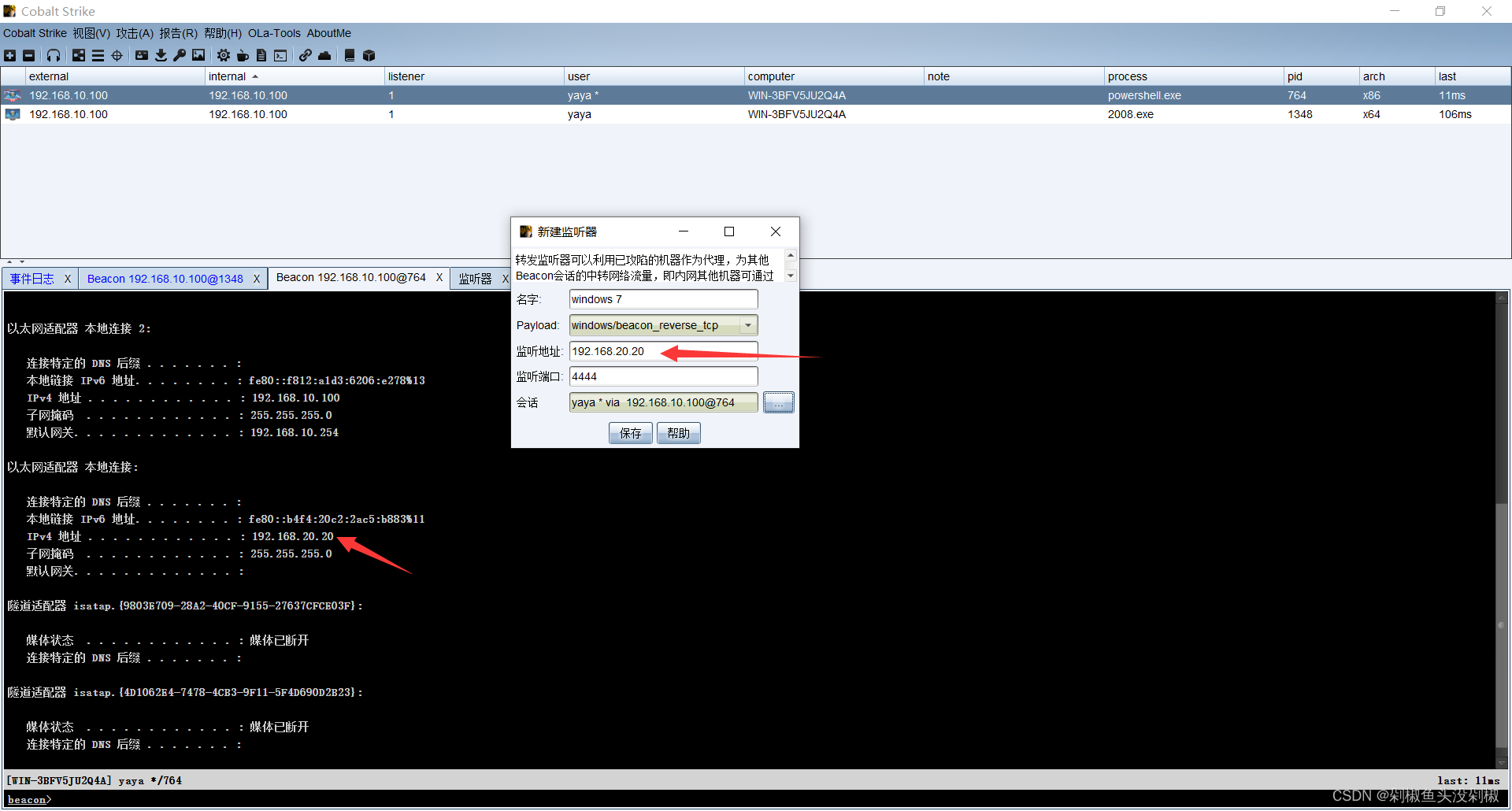This screenshot has height=811, width=1512.
Task: Click the disconnect from team server minus icon
Action: point(29,55)
